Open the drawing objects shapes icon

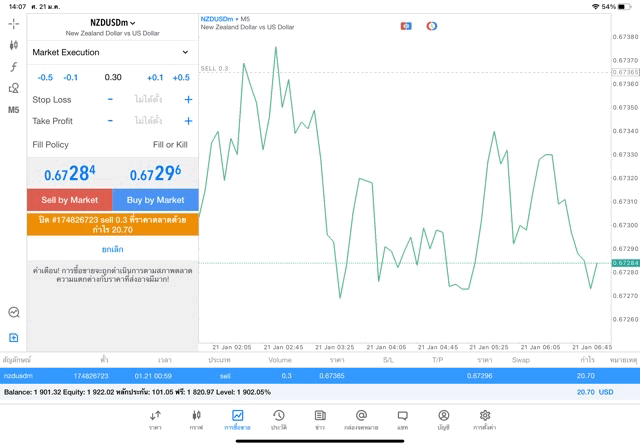(13, 88)
